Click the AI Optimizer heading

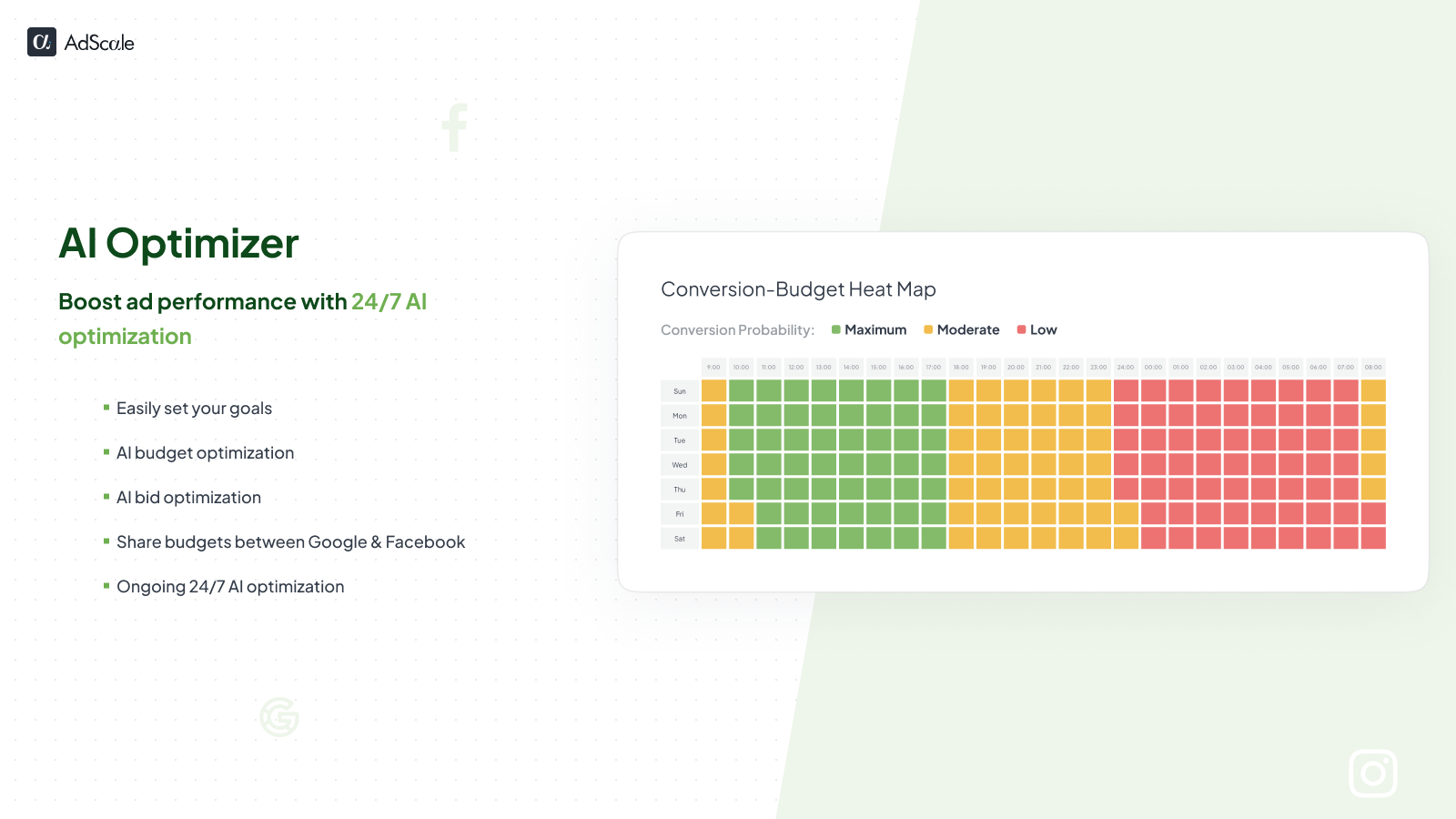178,242
